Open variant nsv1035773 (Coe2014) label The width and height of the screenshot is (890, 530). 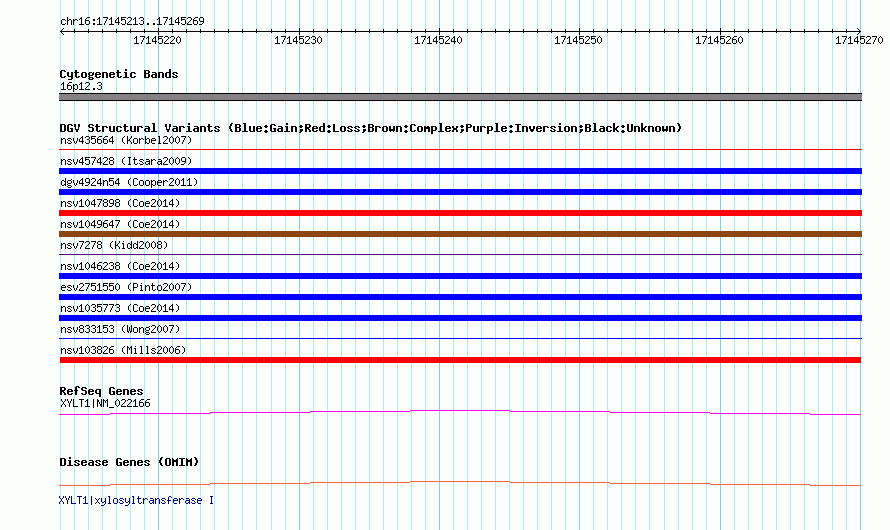(120, 308)
